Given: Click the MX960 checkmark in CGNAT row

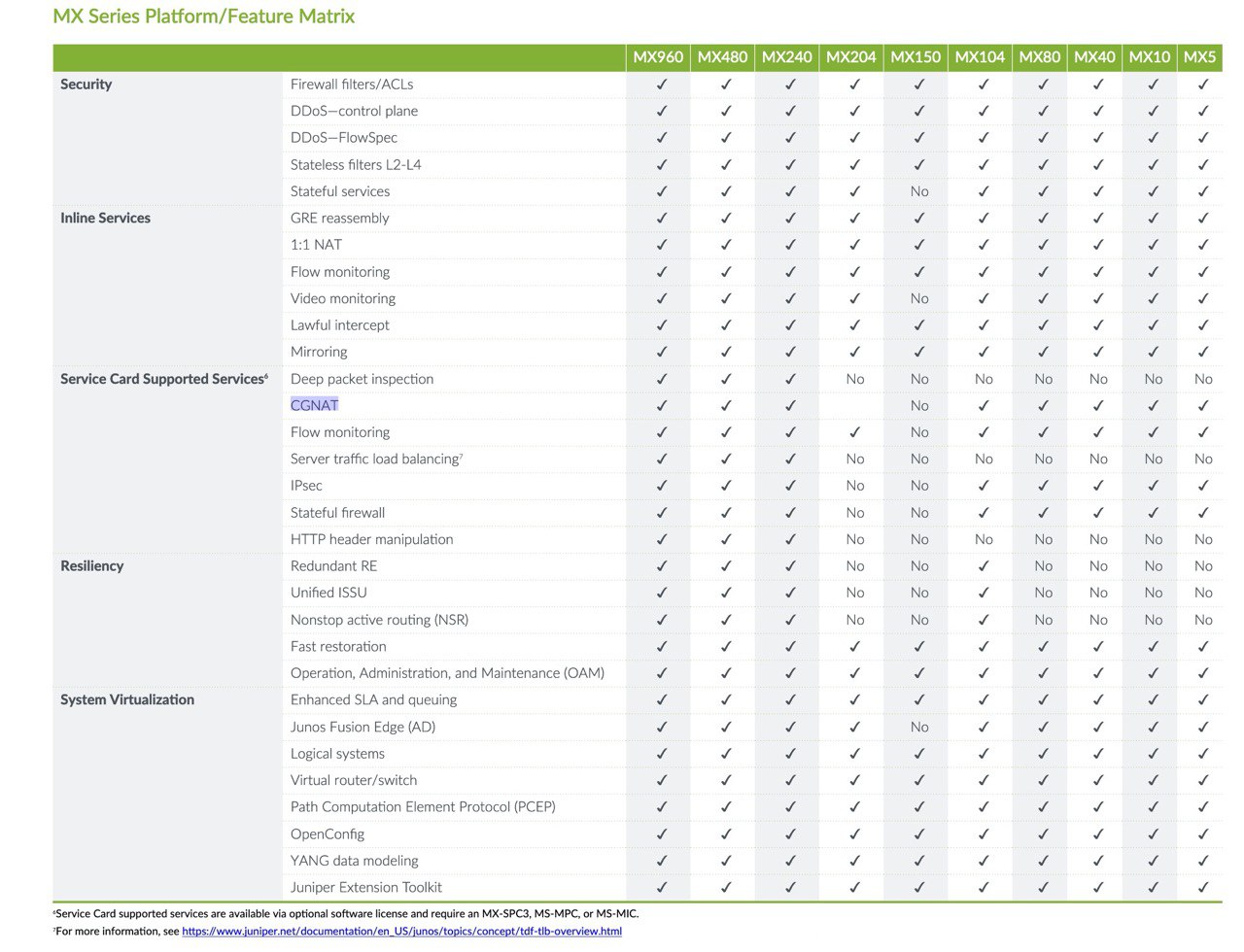Looking at the screenshot, I should coord(662,405).
